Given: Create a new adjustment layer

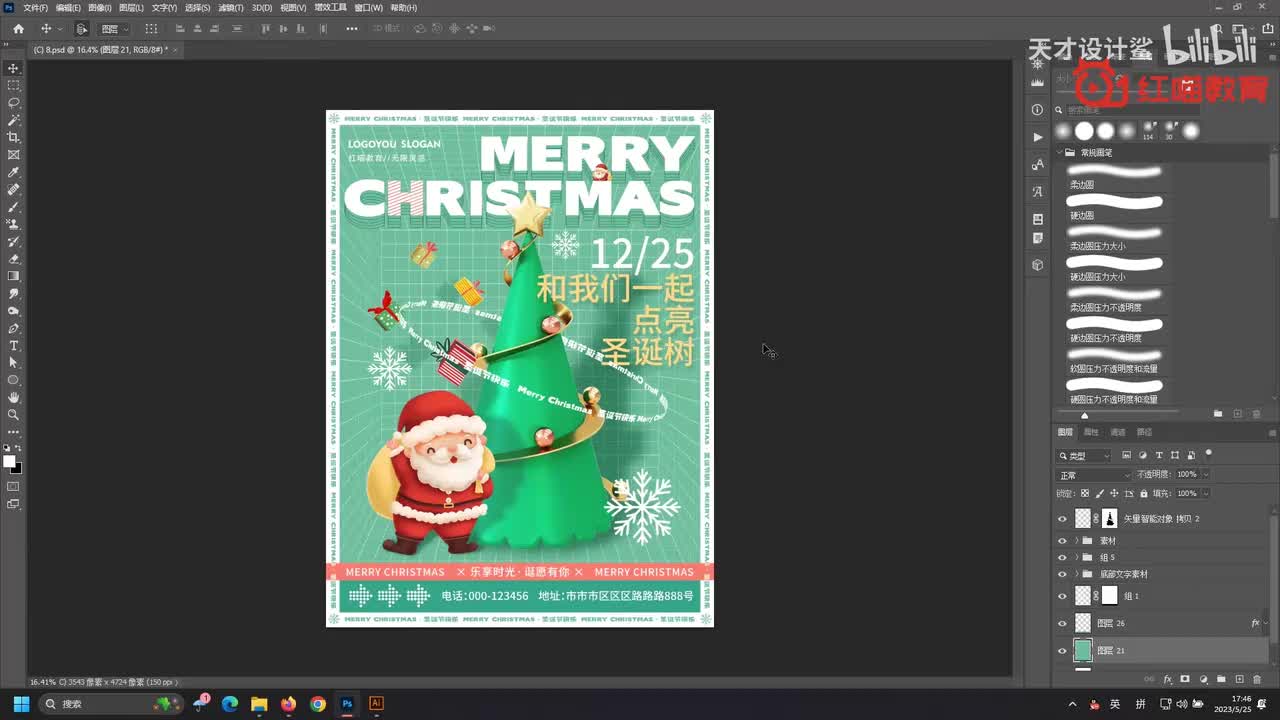Looking at the screenshot, I should (1203, 679).
